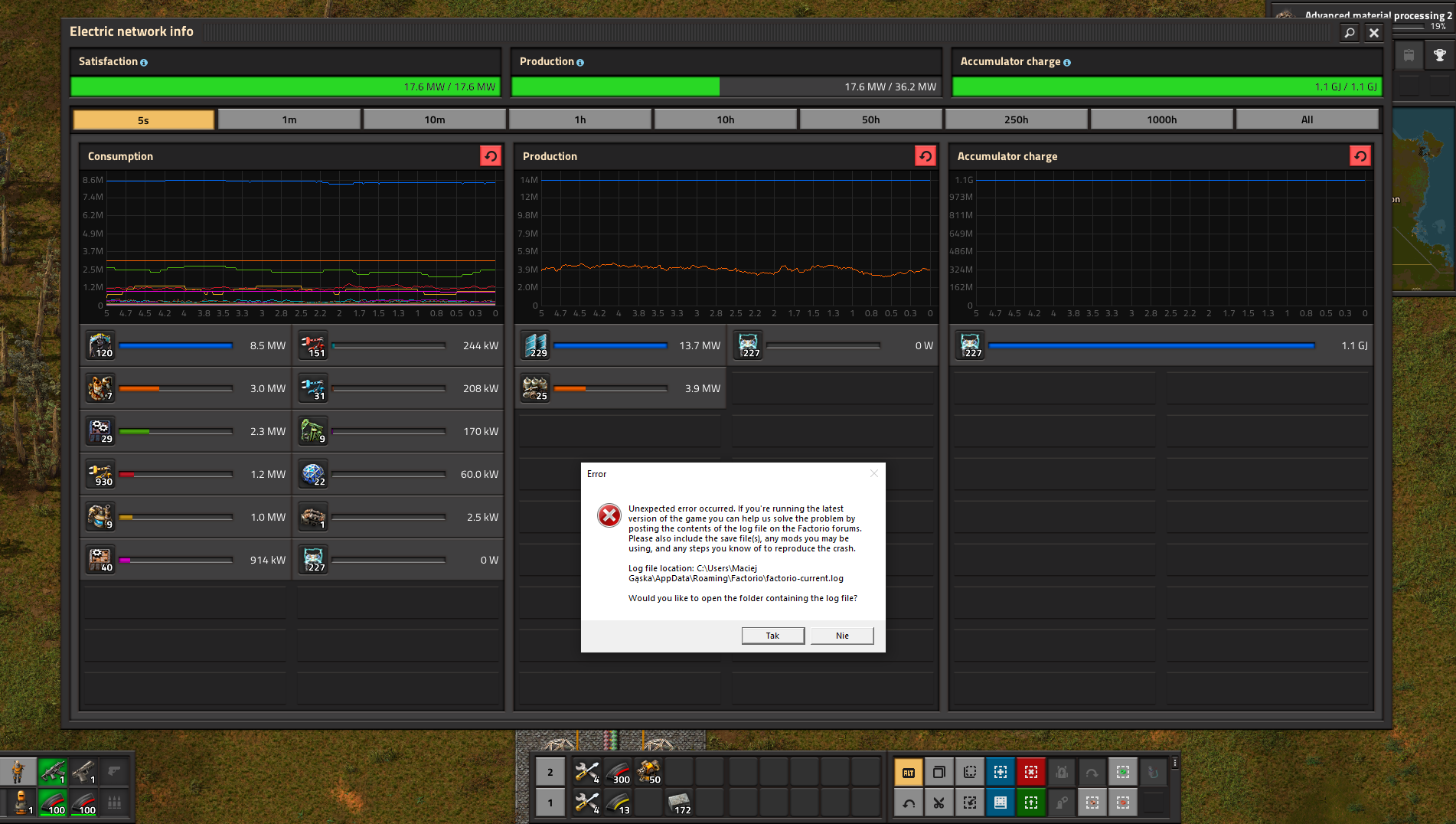Click the trophy achievements icon

[x=1439, y=55]
